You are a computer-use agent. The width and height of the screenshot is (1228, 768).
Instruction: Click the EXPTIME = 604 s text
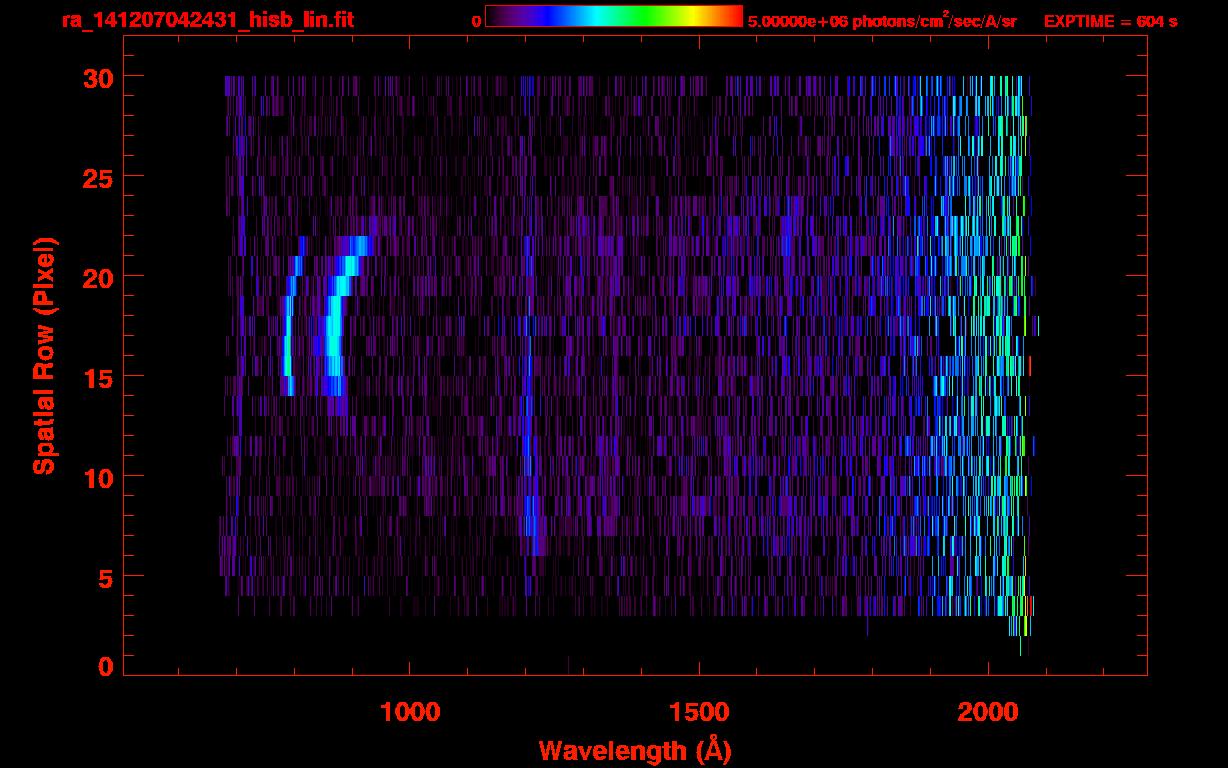coord(1110,21)
